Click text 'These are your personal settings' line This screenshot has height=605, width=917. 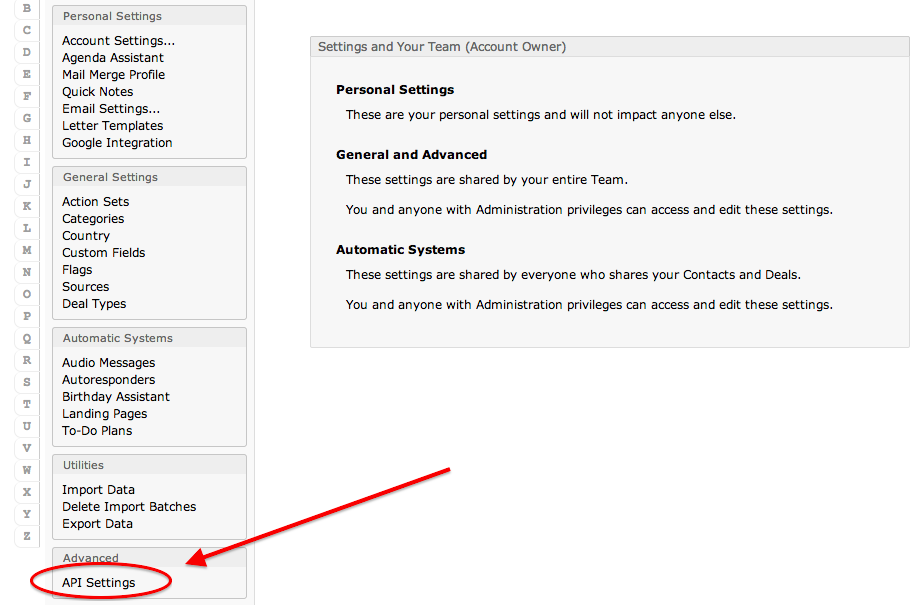pyautogui.click(x=540, y=115)
